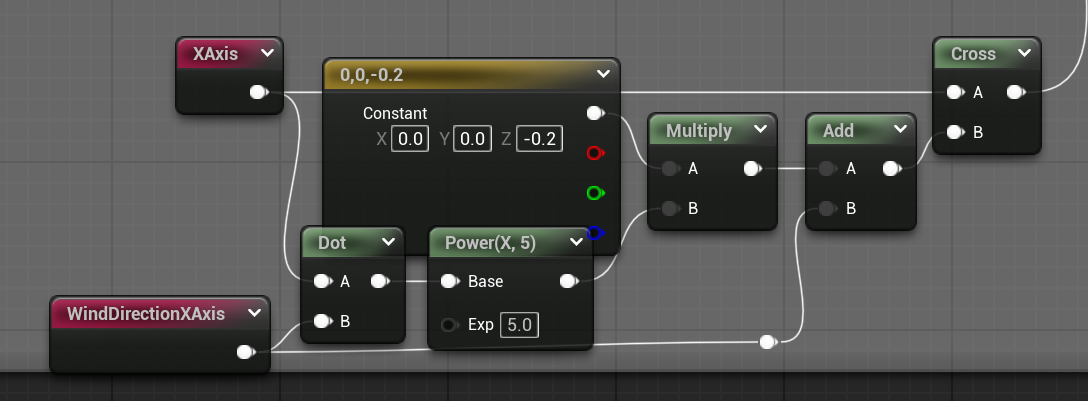Select the Dot node title
Screen dimensions: 1088x401
point(333,242)
